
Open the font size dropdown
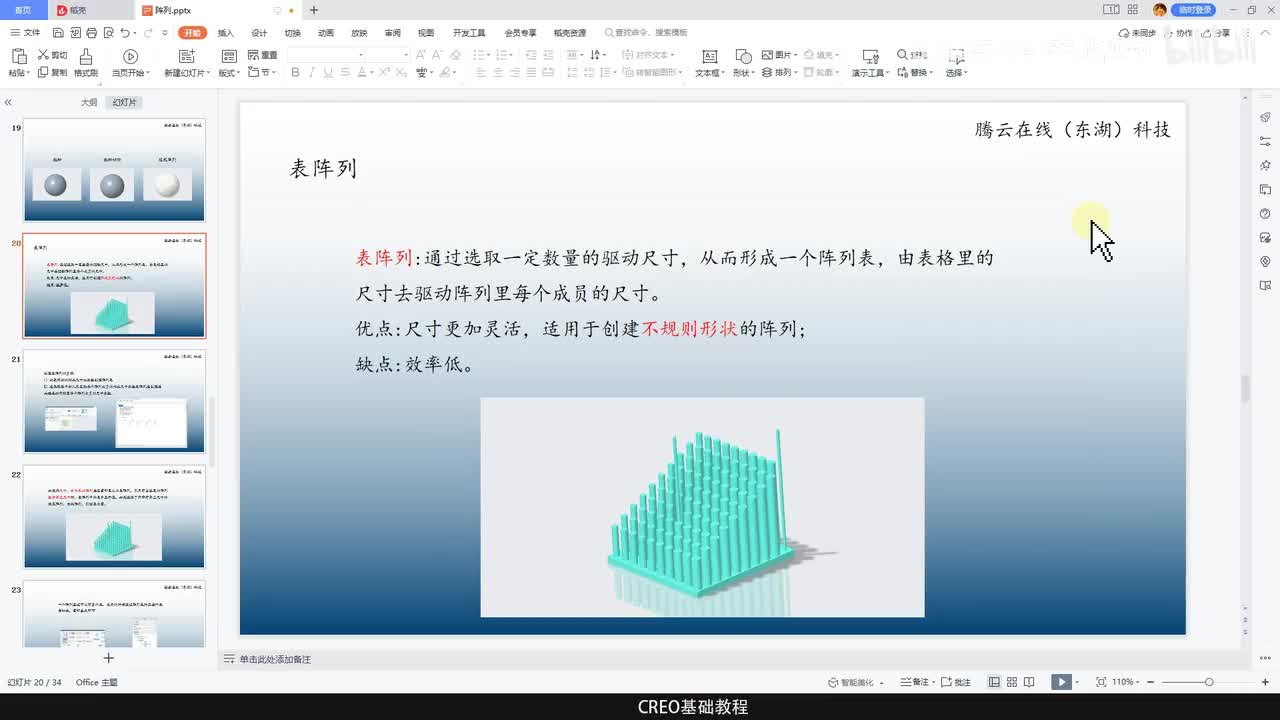click(405, 55)
